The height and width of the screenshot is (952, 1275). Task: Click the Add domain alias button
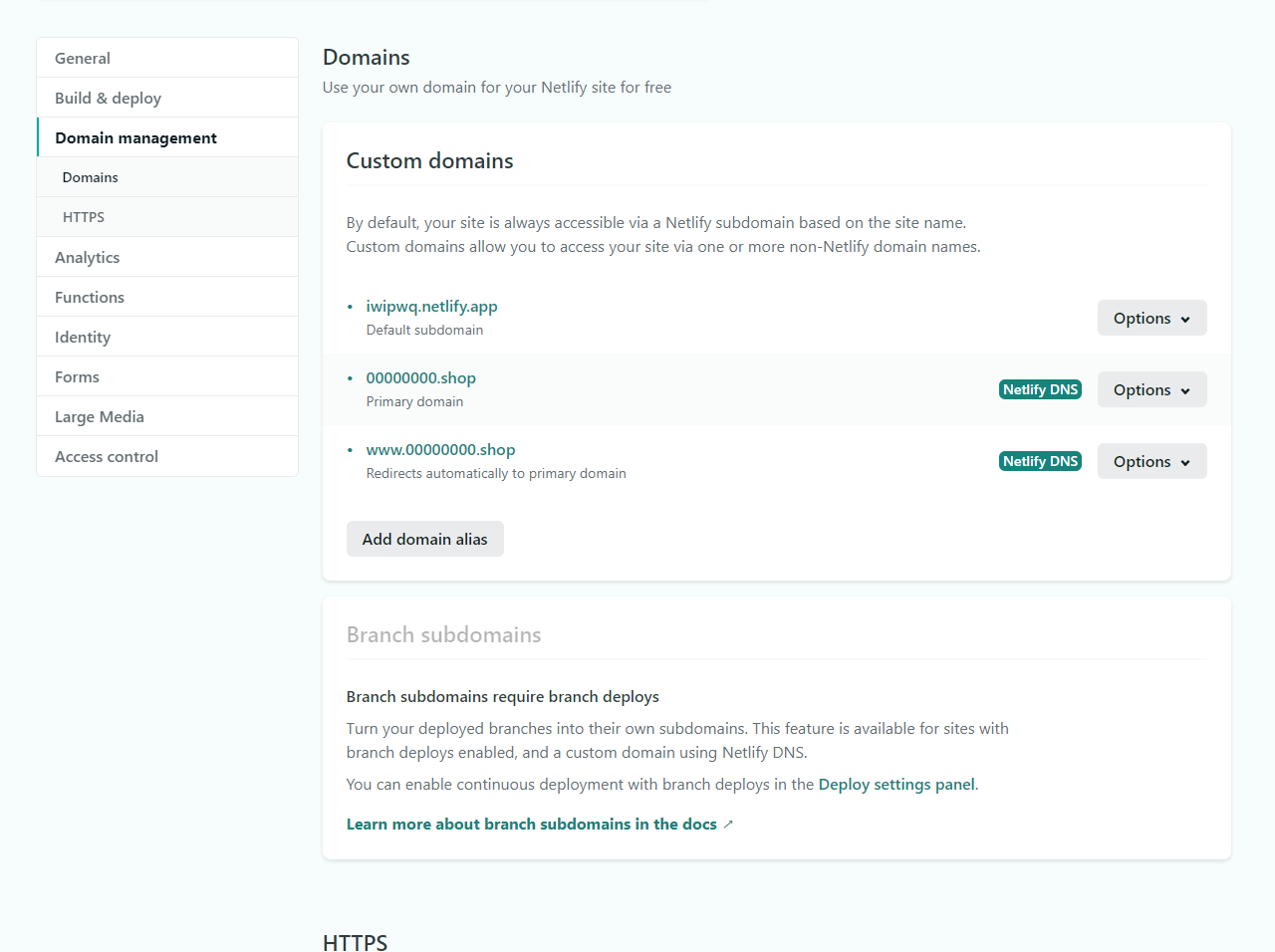425,539
